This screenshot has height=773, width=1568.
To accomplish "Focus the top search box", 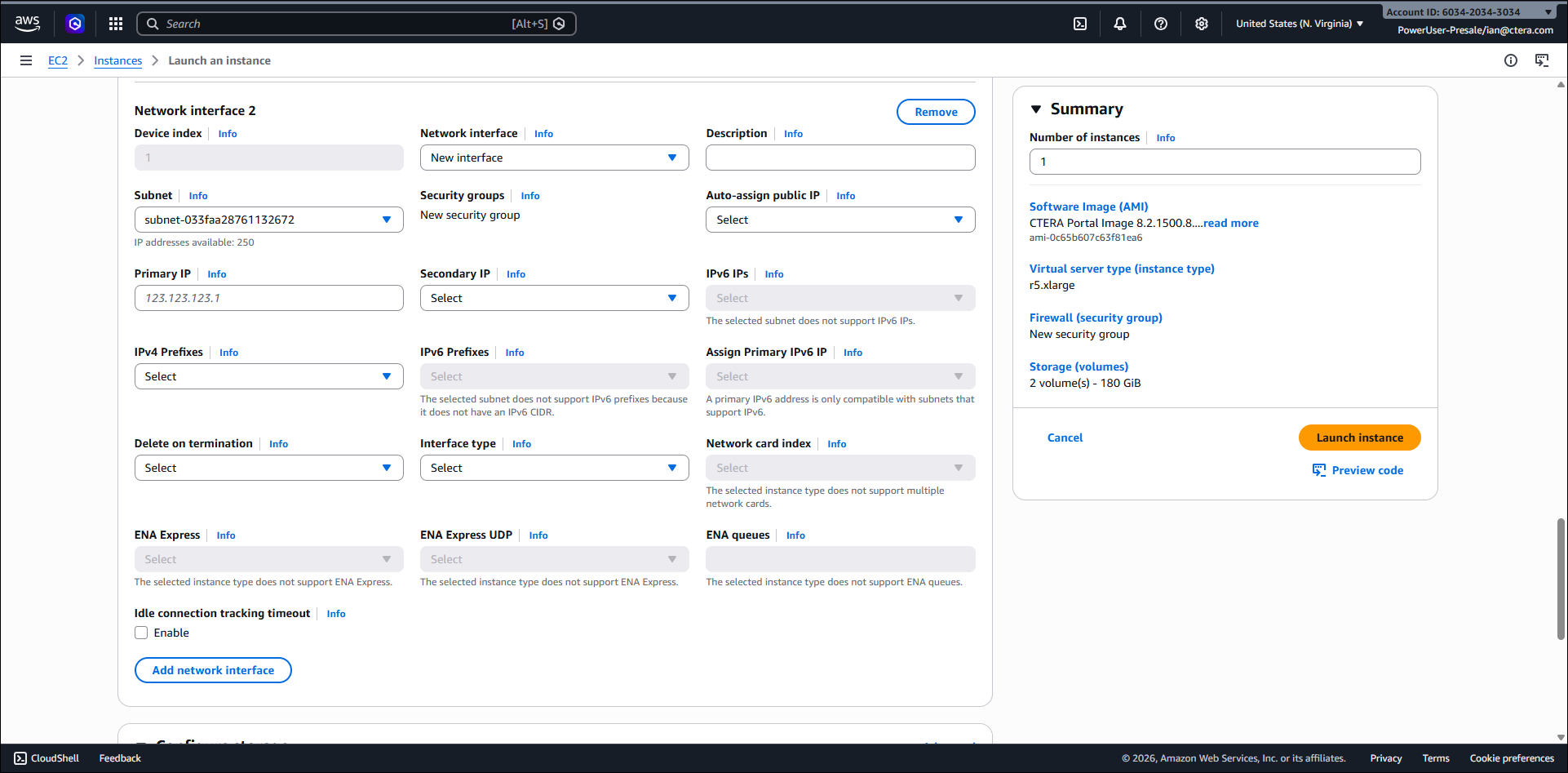I will pos(357,24).
